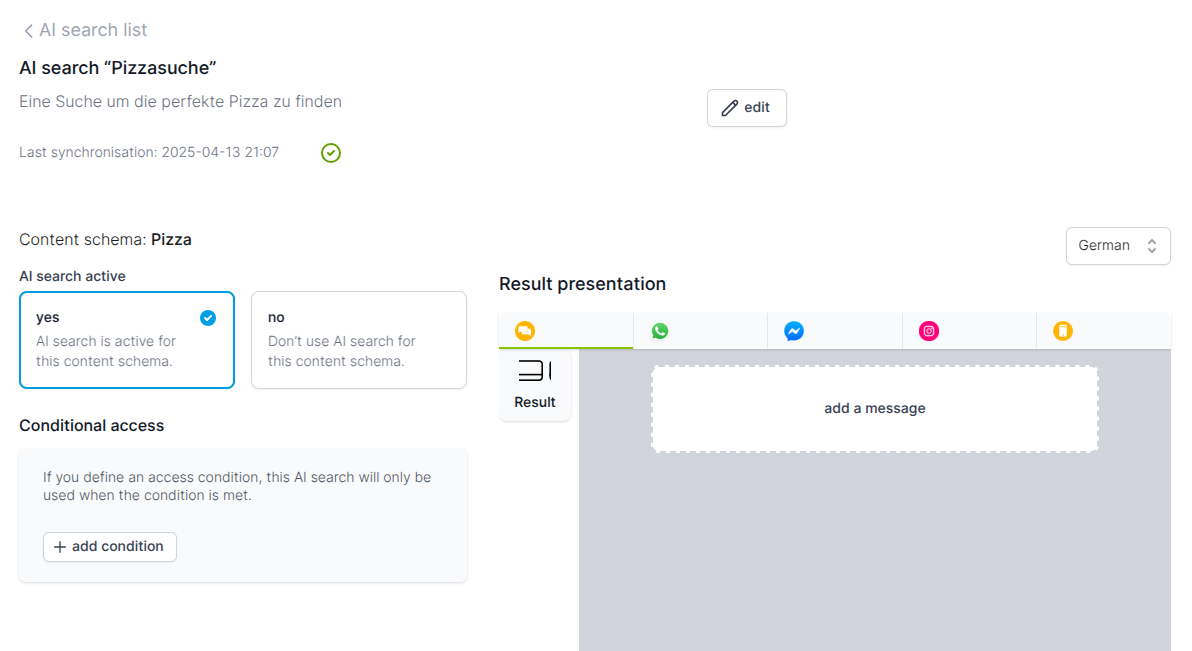
Task: Select the Facebook Messenger channel icon
Action: [x=794, y=331]
